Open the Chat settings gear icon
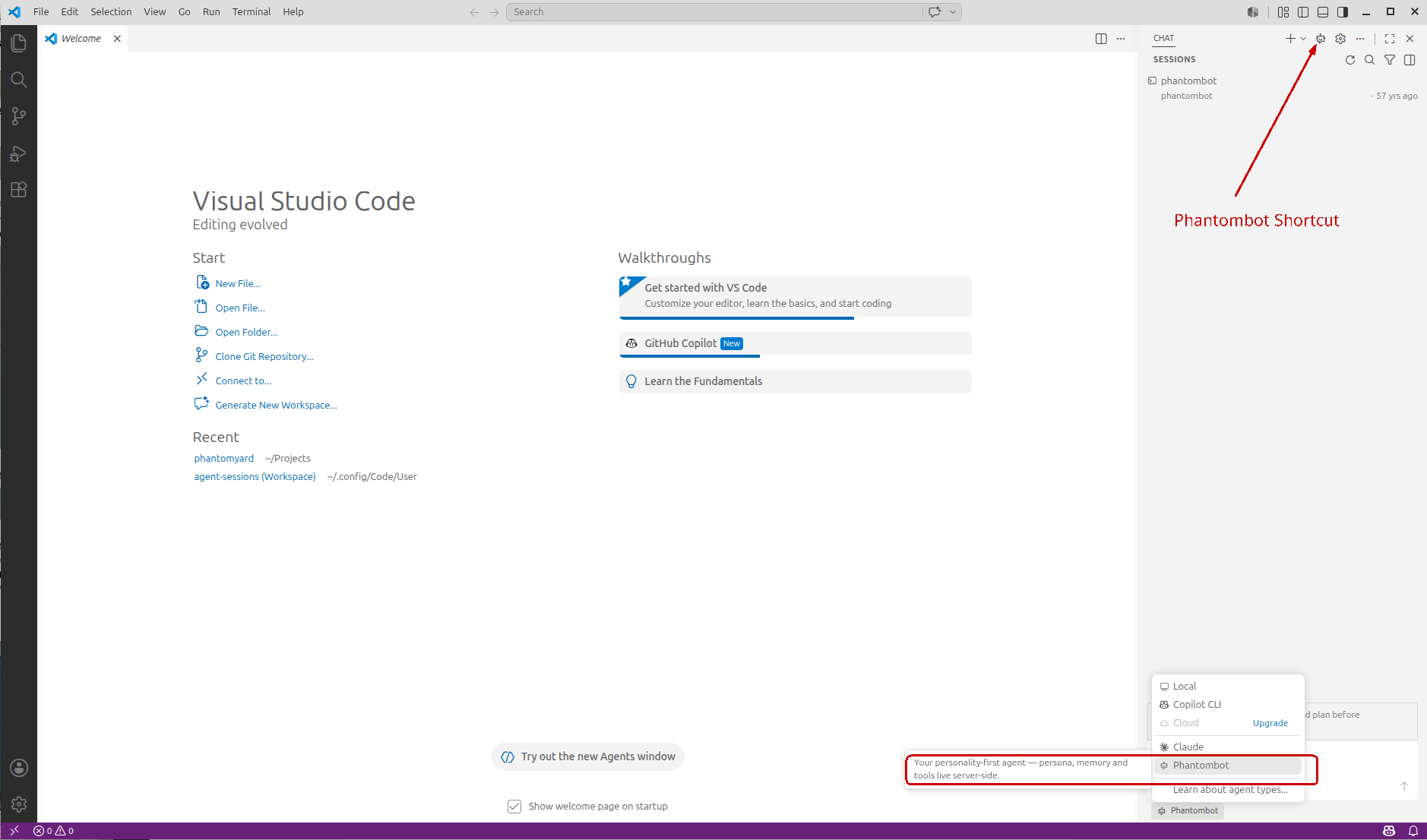 [x=1340, y=39]
